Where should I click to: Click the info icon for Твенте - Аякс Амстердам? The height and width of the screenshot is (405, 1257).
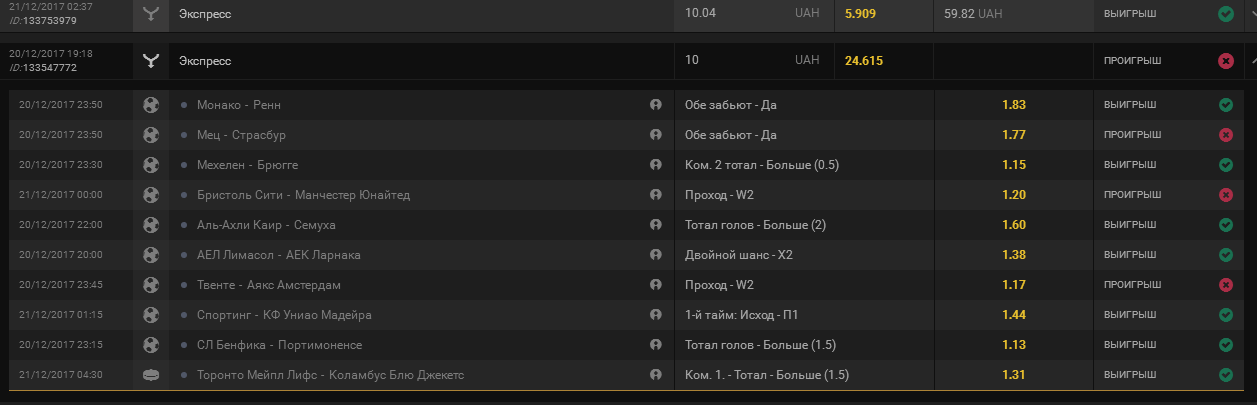656,285
